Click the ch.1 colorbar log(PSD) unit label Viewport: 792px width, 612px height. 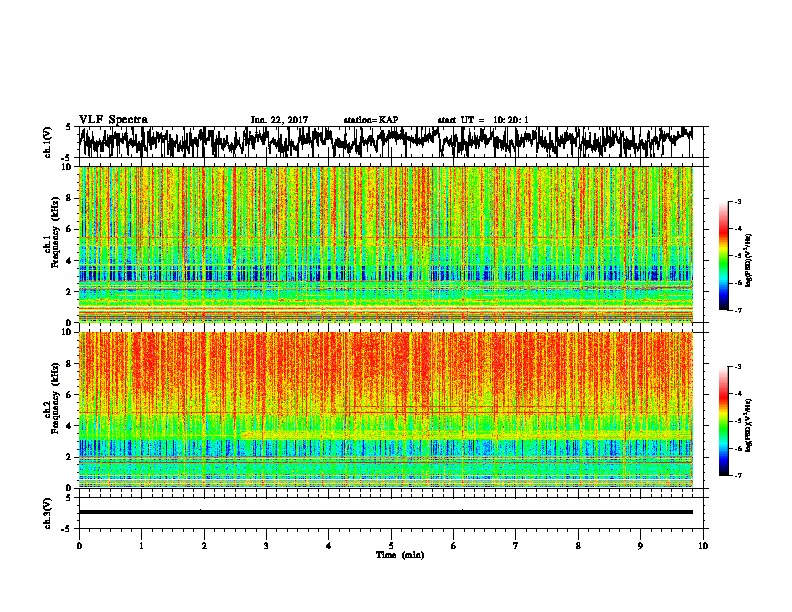click(x=749, y=261)
